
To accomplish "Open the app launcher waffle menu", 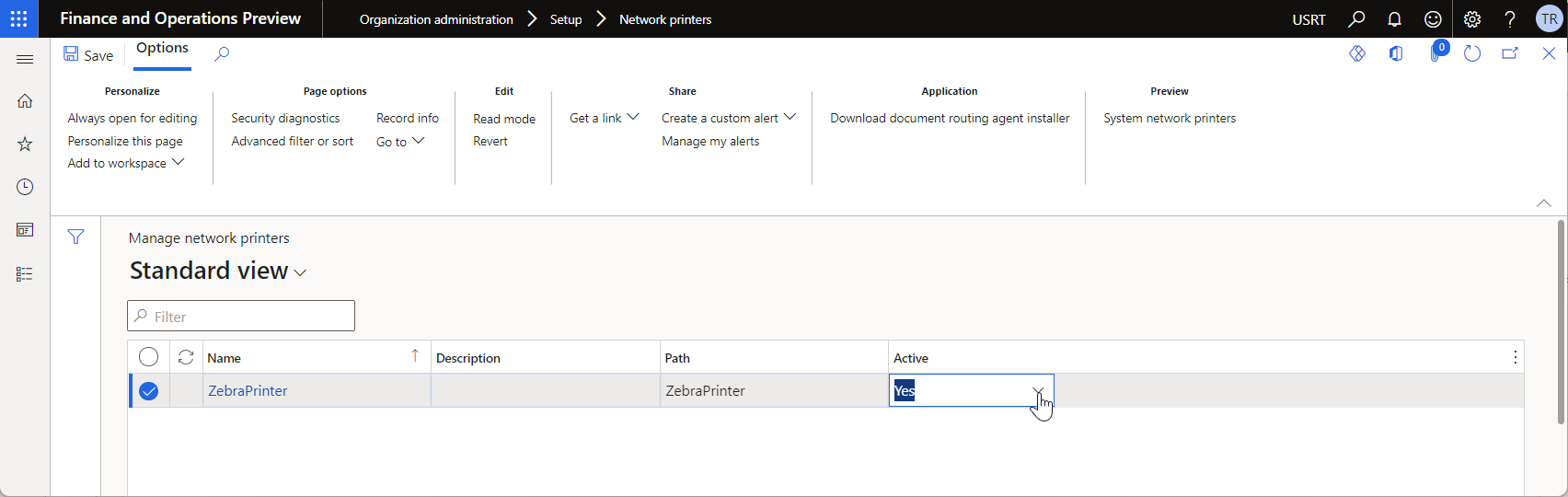I will (x=18, y=18).
